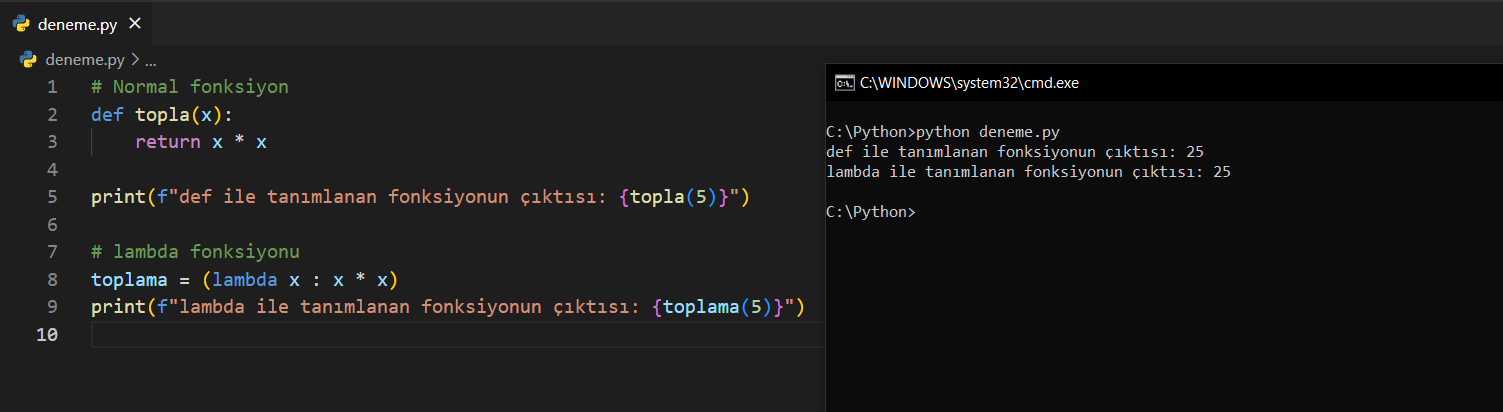Click the breadcrumb chevron separator

click(135, 59)
